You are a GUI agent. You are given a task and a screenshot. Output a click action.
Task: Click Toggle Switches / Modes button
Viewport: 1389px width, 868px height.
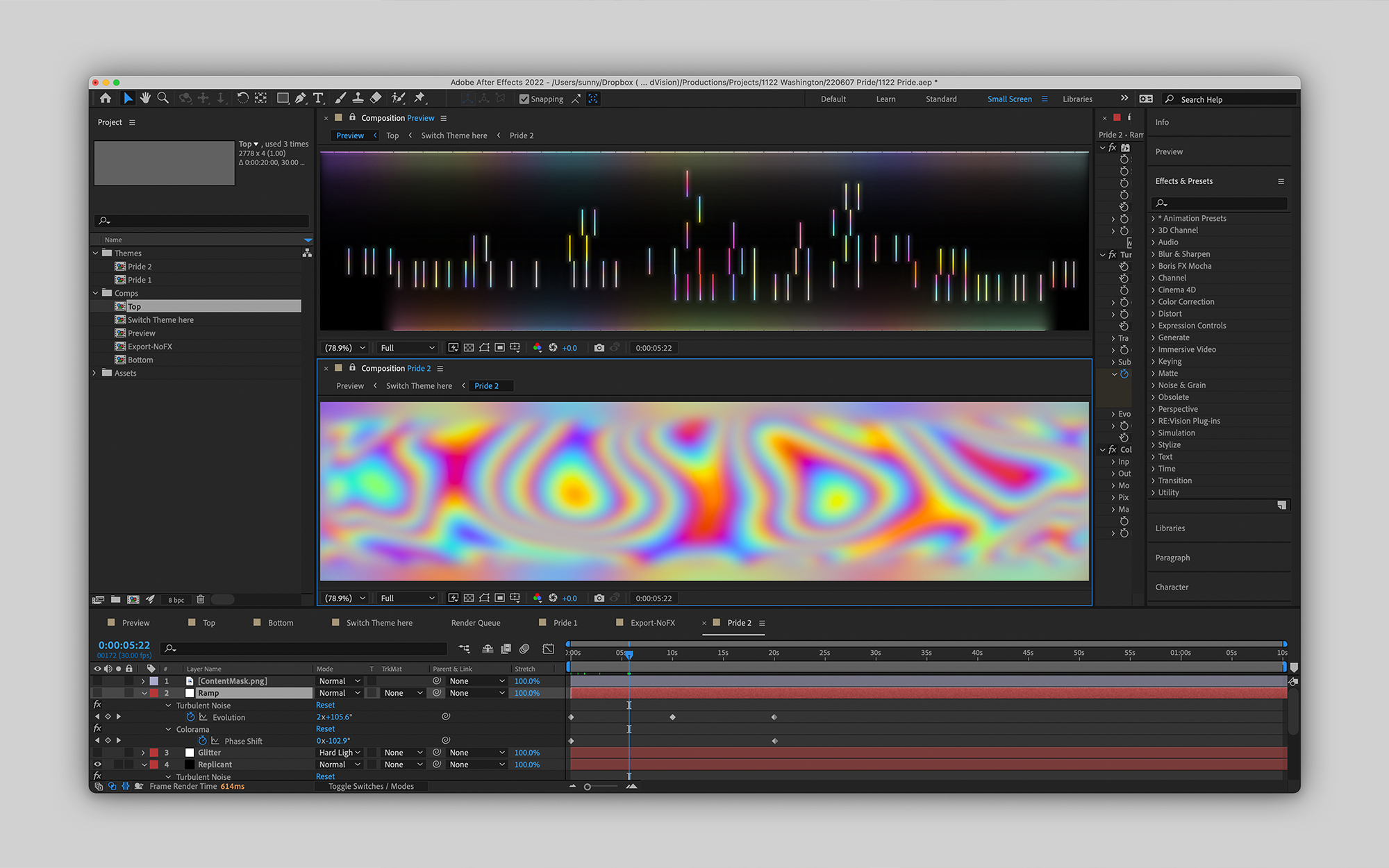[371, 786]
